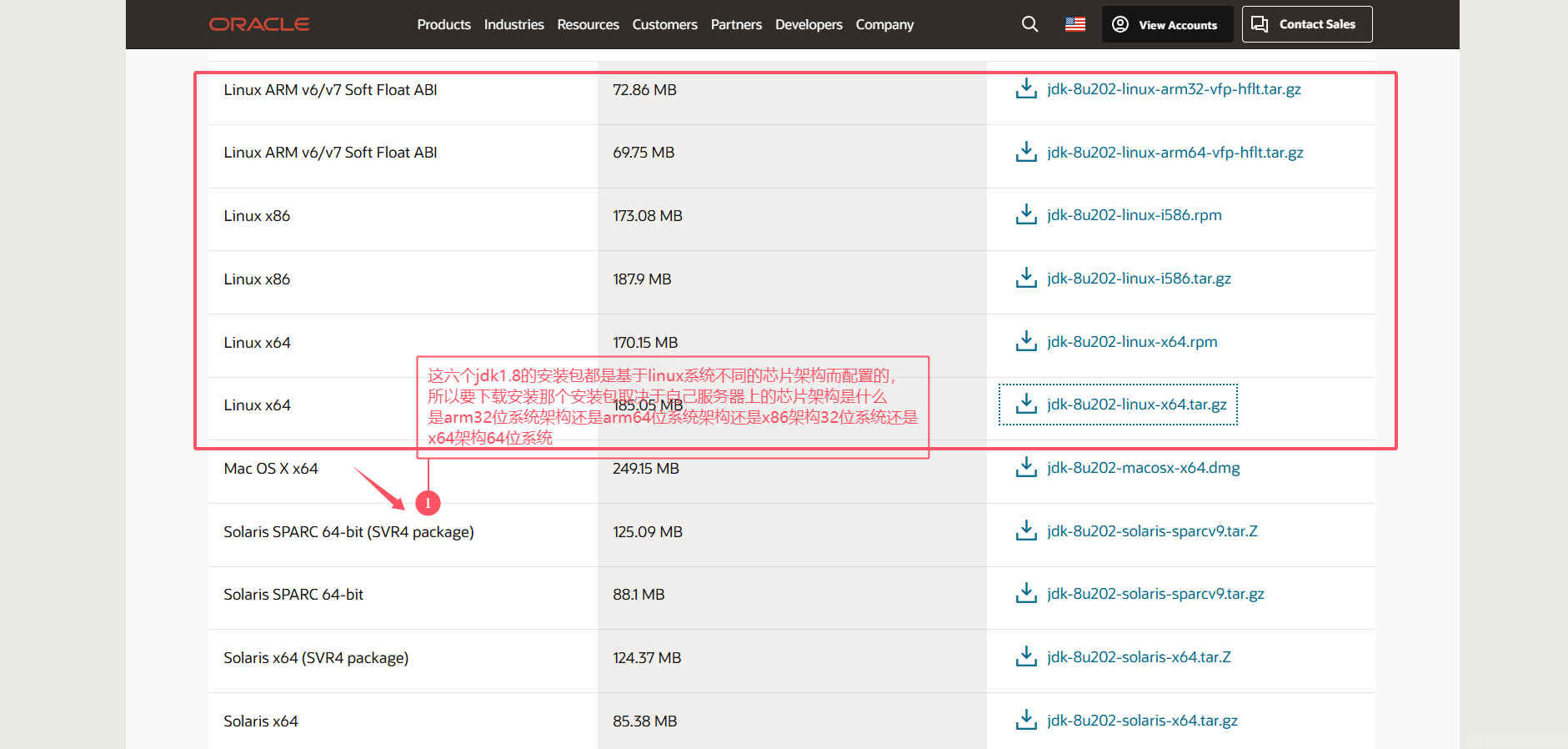Click download icon for jdk-8u202-linux-x64.rpm
The height and width of the screenshot is (749, 1568).
1026,341
